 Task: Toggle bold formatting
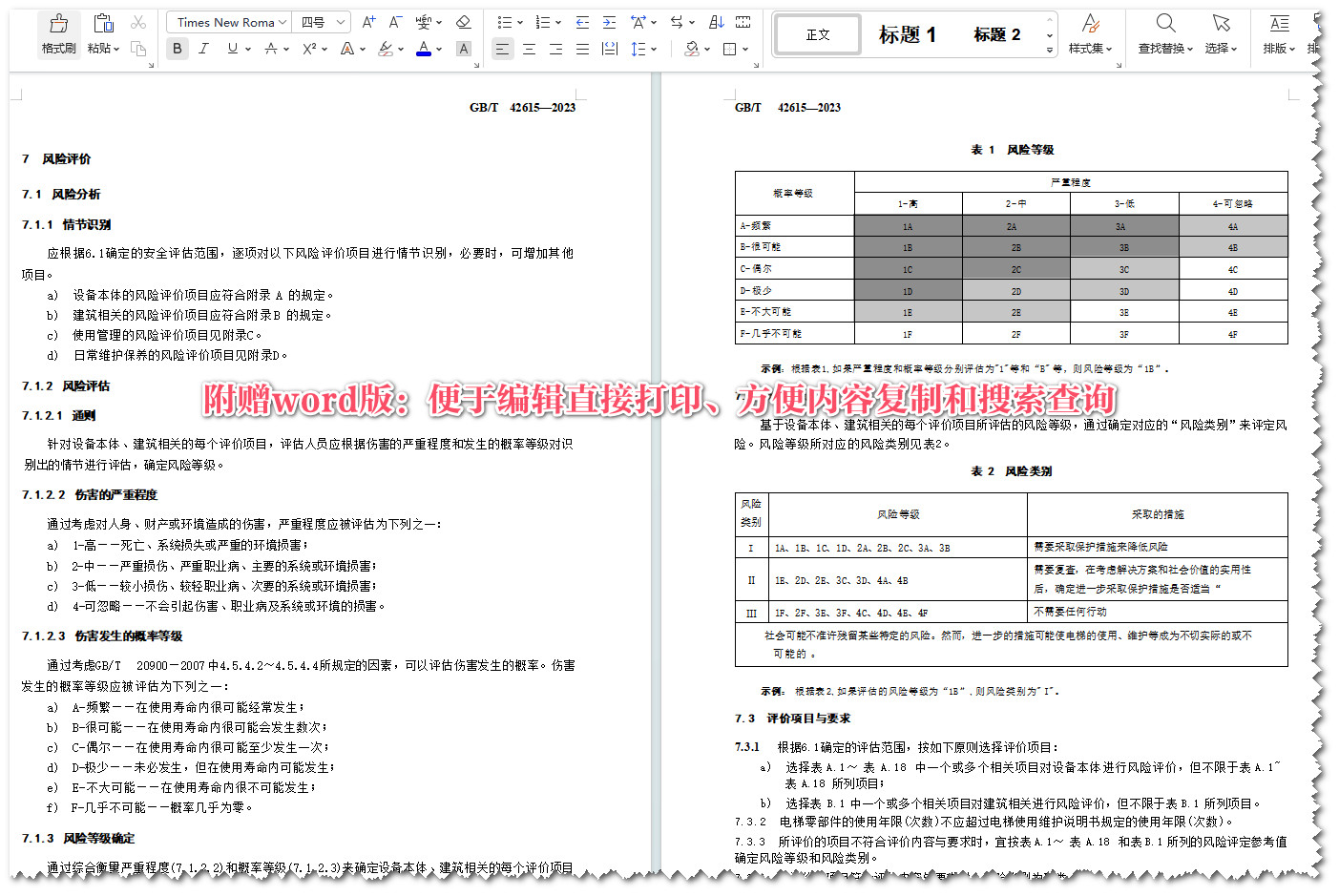pyautogui.click(x=177, y=48)
